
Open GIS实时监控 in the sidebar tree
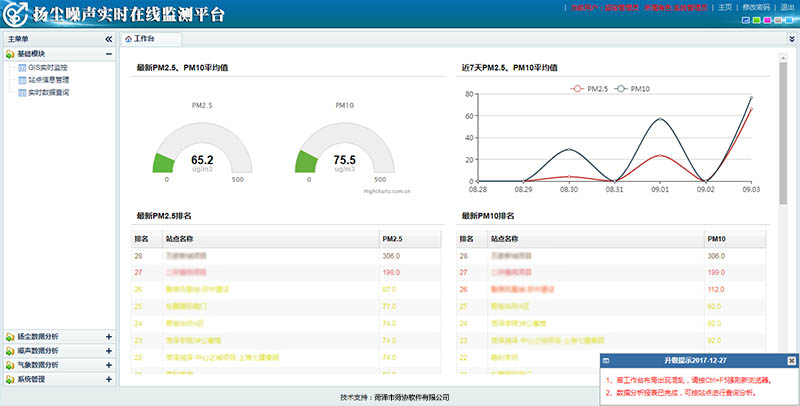(x=46, y=67)
